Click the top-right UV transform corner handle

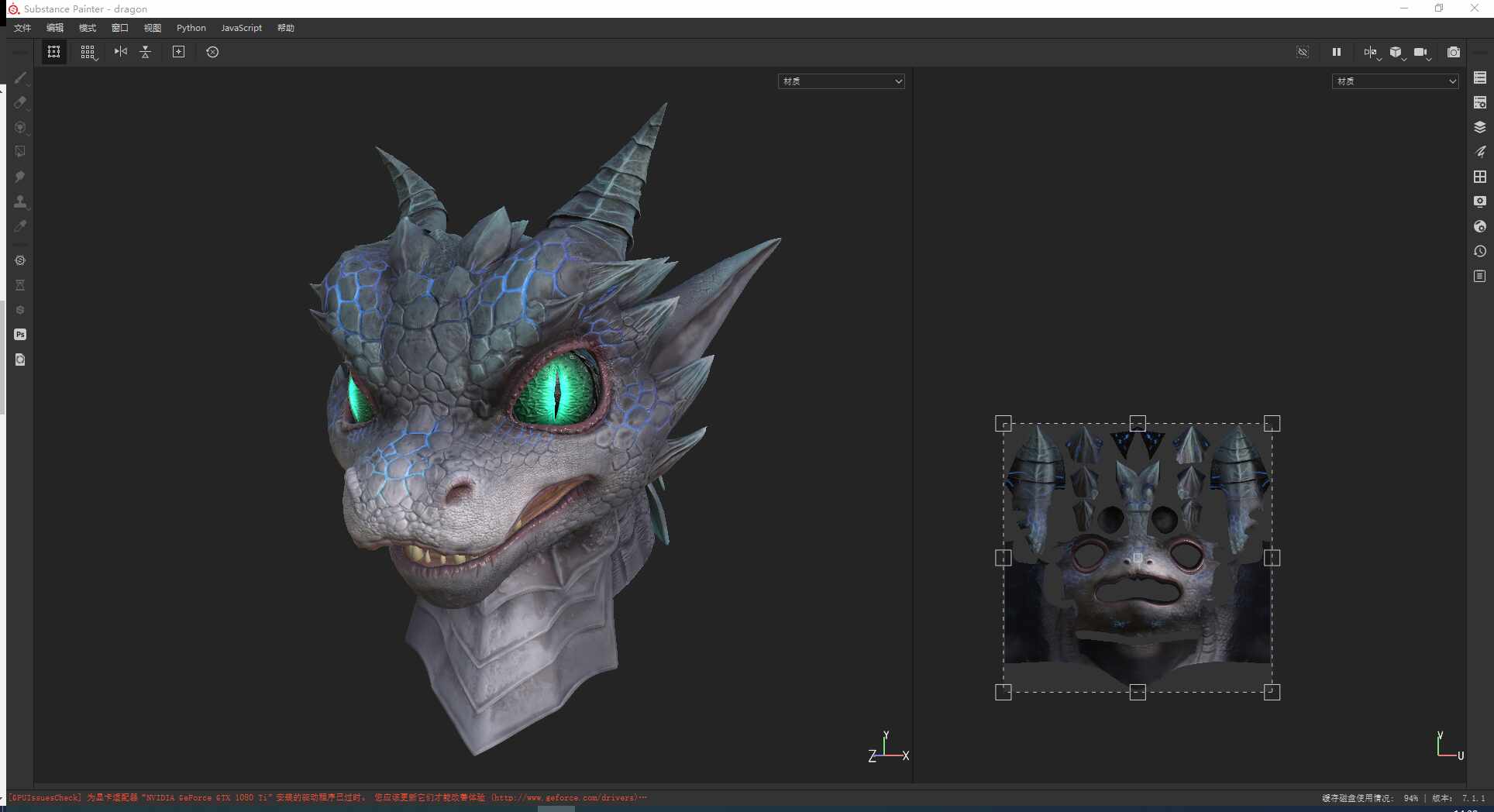click(x=1272, y=424)
